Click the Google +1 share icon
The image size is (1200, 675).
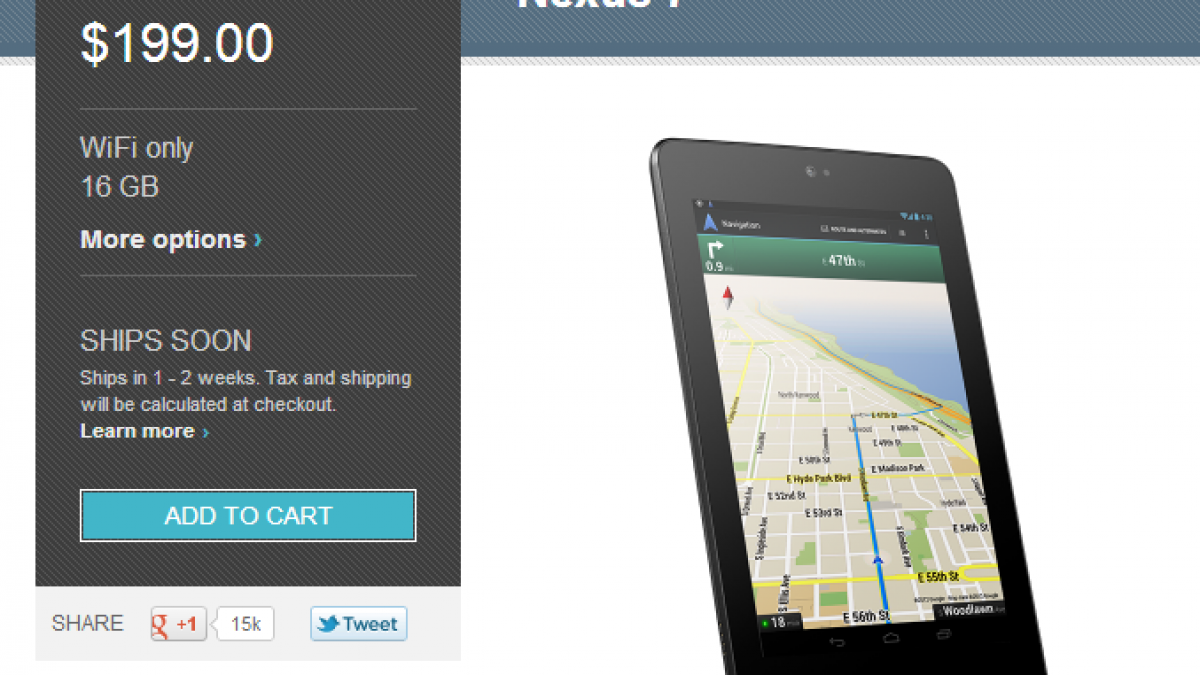(x=179, y=624)
